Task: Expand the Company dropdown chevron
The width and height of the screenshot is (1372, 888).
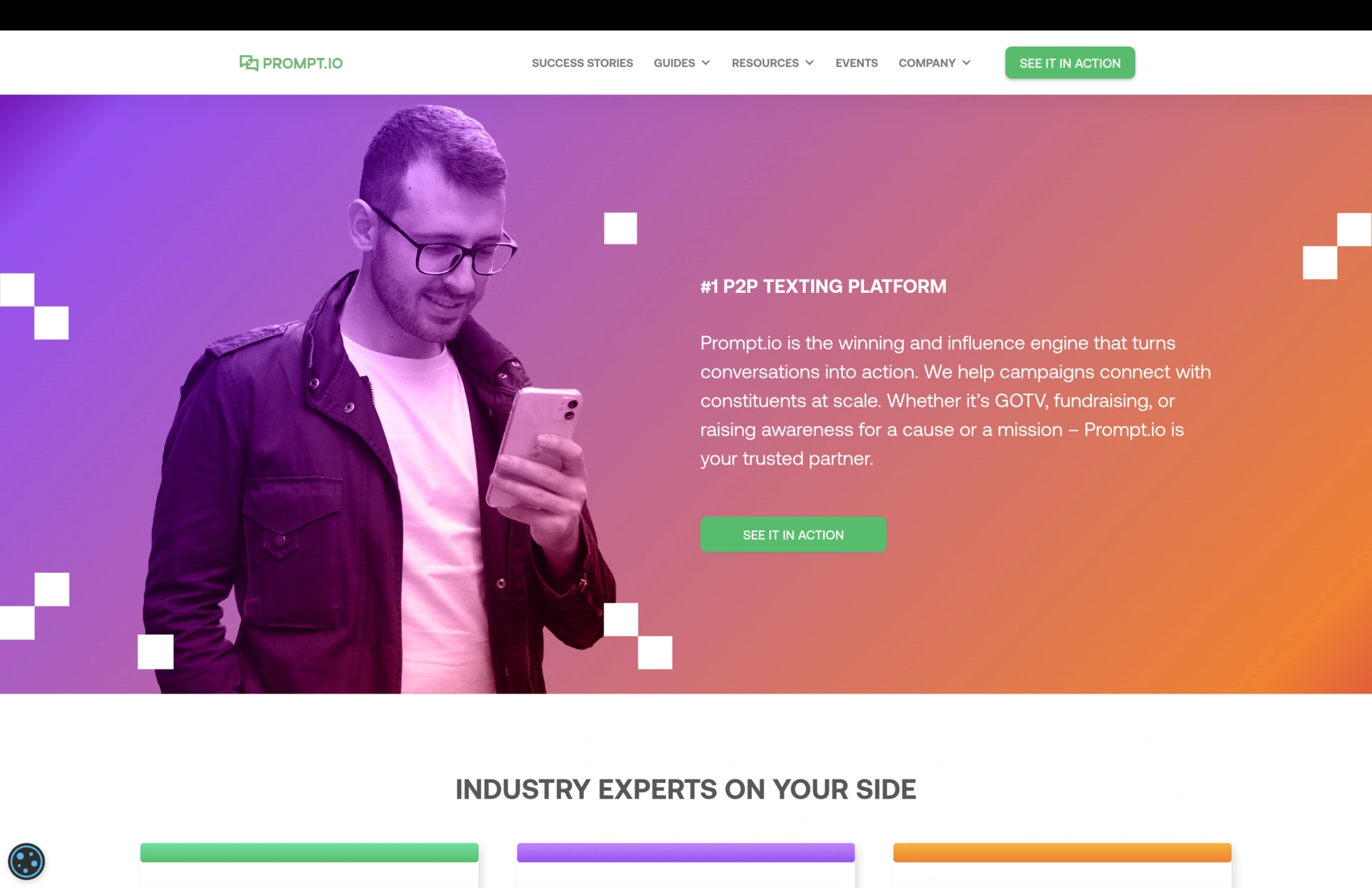Action: tap(966, 63)
